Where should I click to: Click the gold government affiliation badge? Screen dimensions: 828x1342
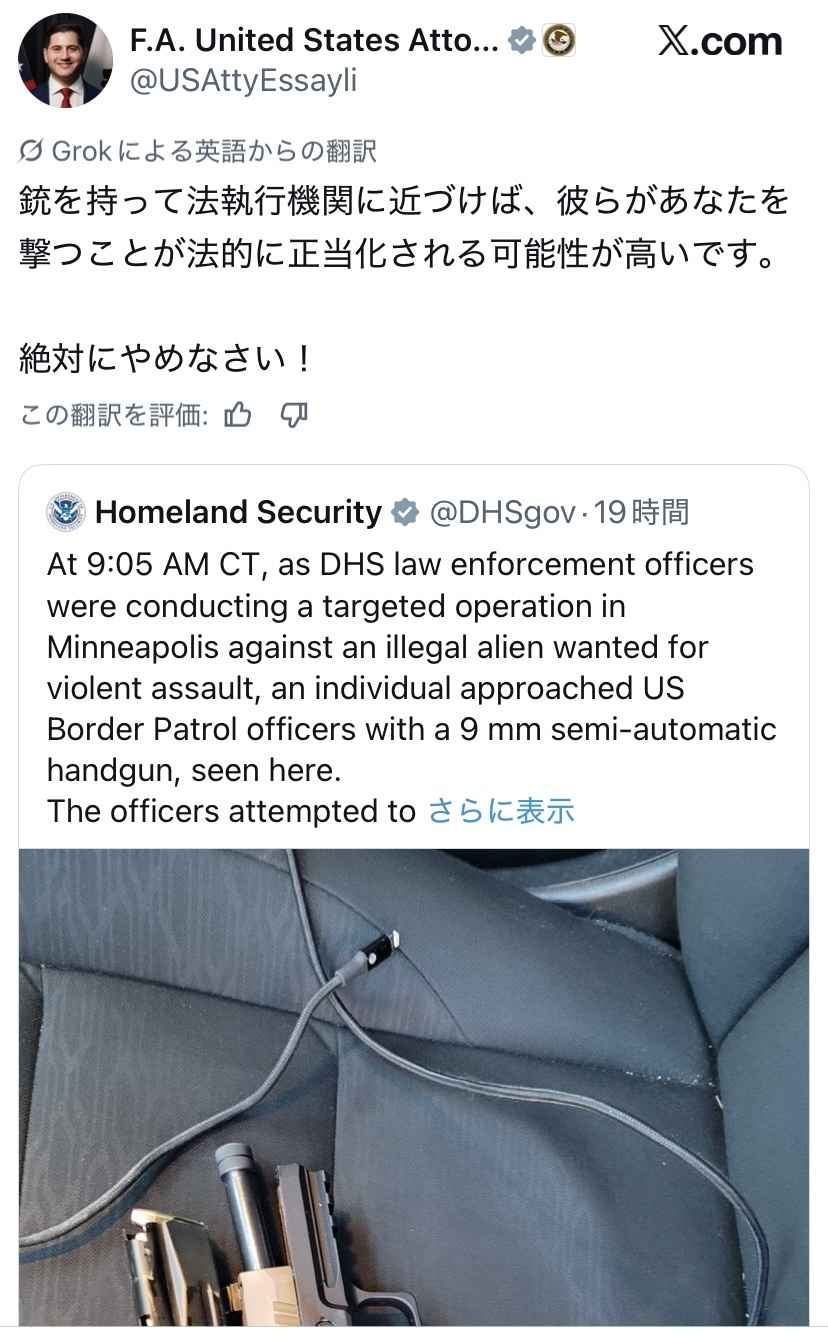click(558, 41)
